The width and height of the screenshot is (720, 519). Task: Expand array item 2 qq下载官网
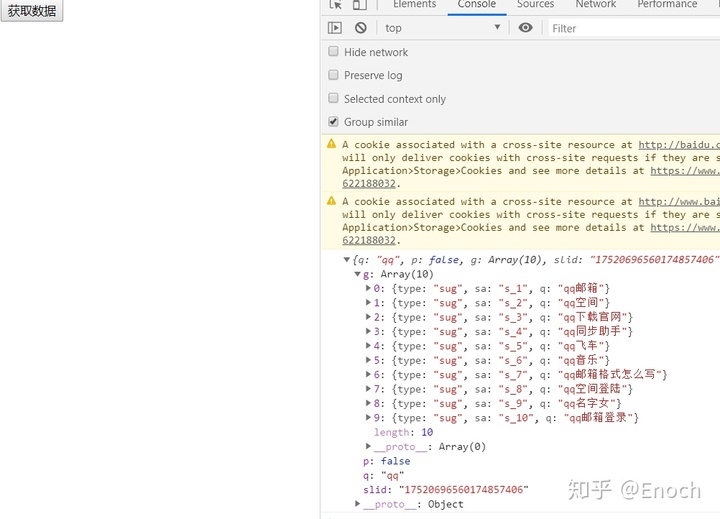(368, 316)
